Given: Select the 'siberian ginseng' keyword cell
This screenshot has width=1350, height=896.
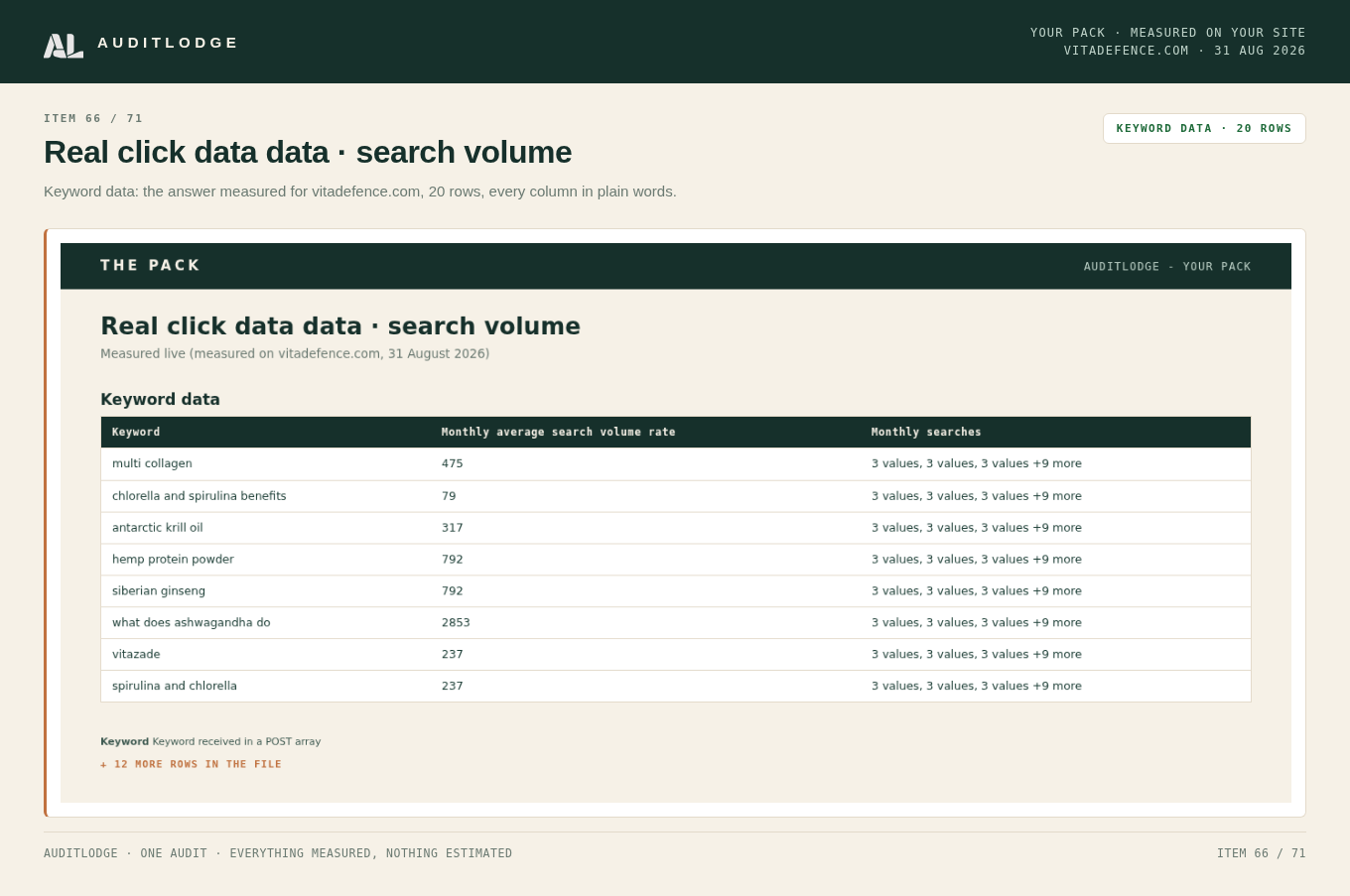Looking at the screenshot, I should [159, 591].
